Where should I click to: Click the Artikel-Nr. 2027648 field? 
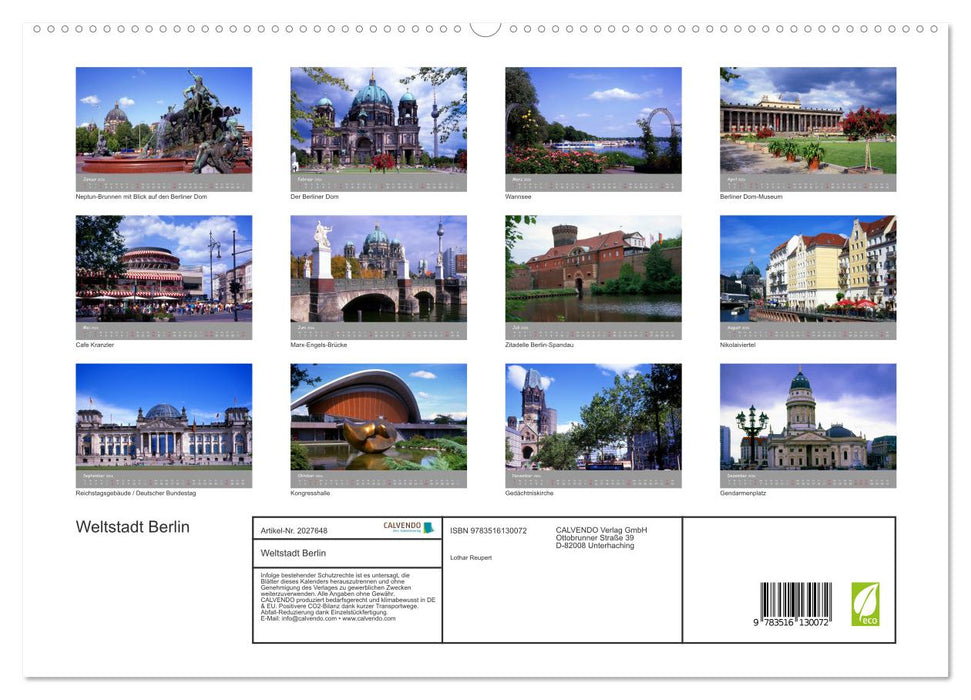click(296, 530)
